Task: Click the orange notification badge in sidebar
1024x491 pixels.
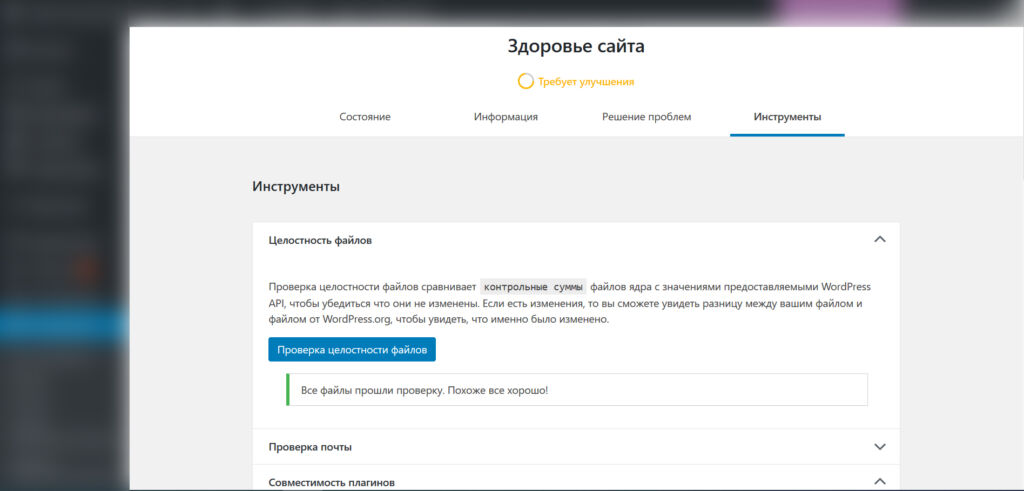Action: click(86, 267)
